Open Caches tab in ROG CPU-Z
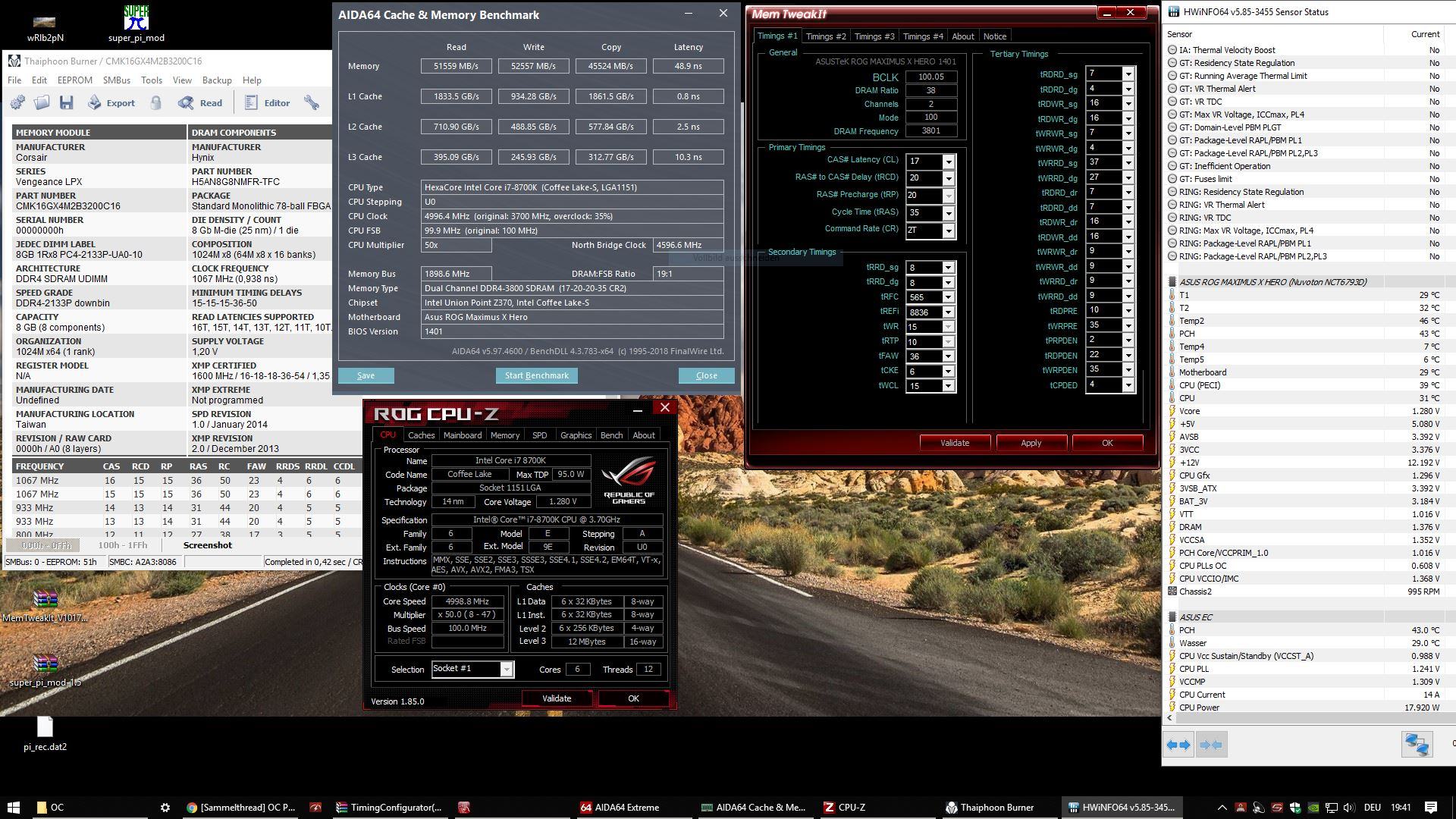The image size is (1456, 819). pos(421,435)
